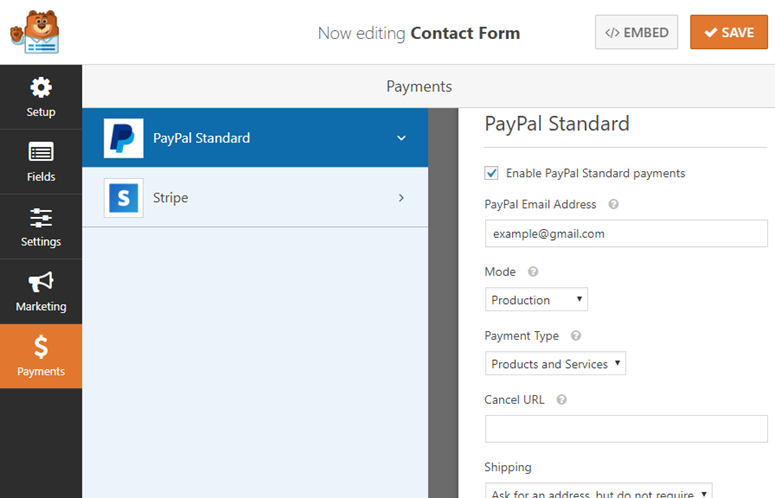Select the Stripe payment tab
Image resolution: width=775 pixels, height=498 pixels.
255,198
